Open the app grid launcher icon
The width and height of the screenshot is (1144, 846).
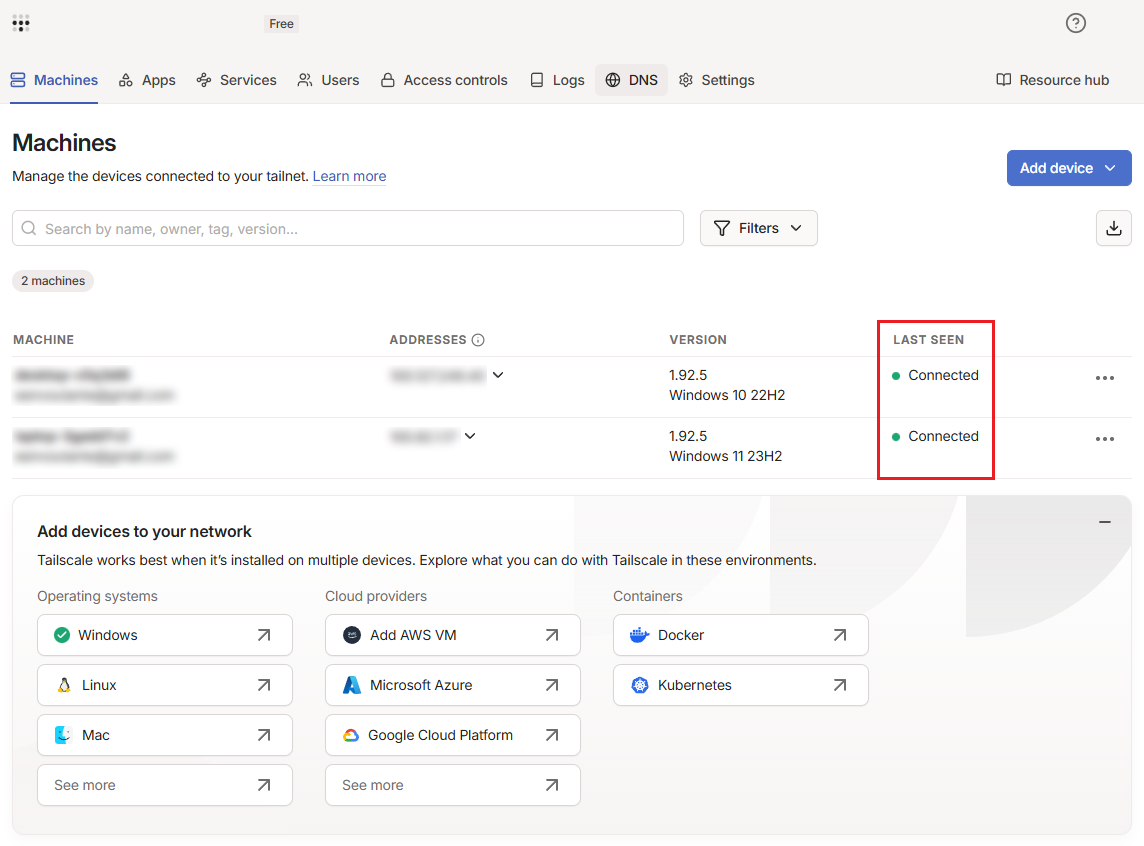tap(21, 23)
